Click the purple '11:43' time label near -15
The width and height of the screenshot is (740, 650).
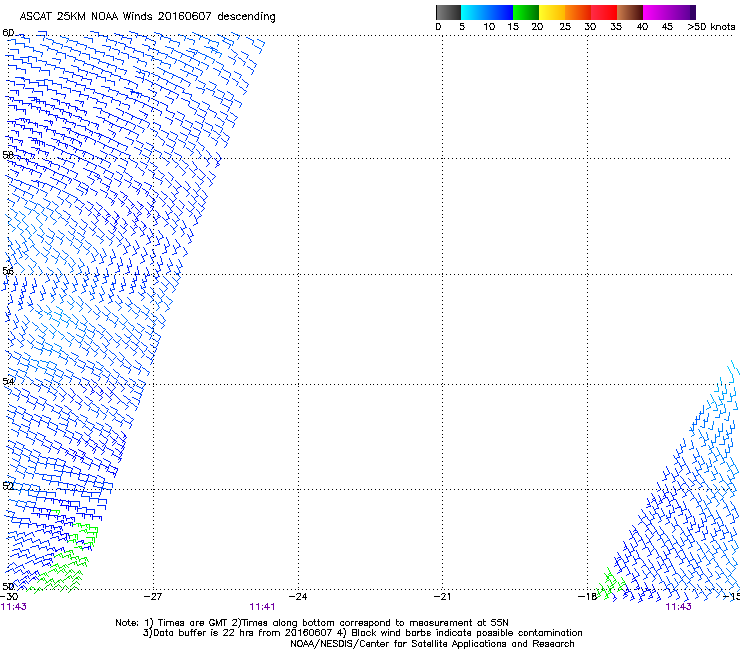click(x=678, y=607)
